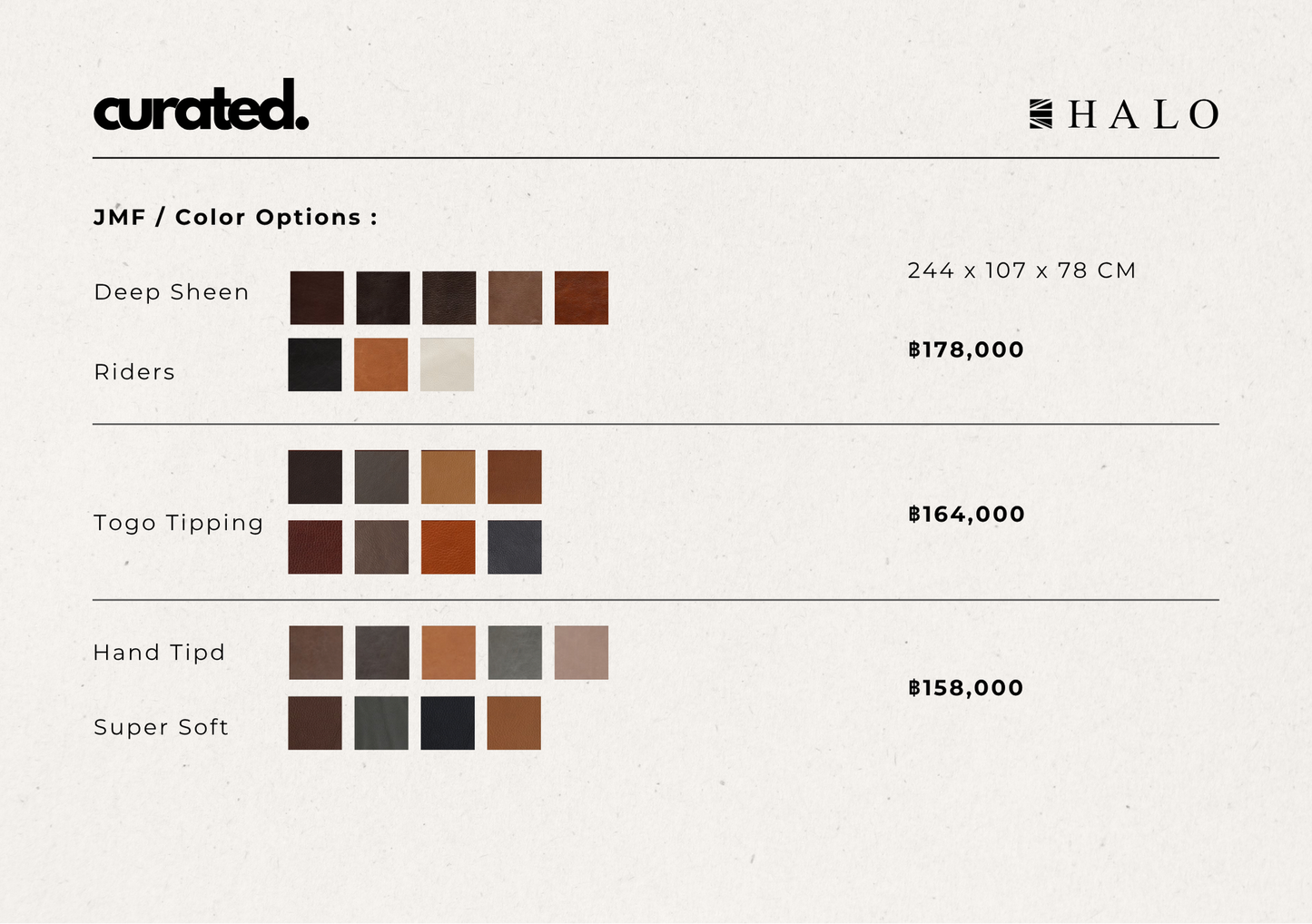The image size is (1312, 924).
Task: Choose the bright orange Togo Tipping swatch
Action: [448, 547]
